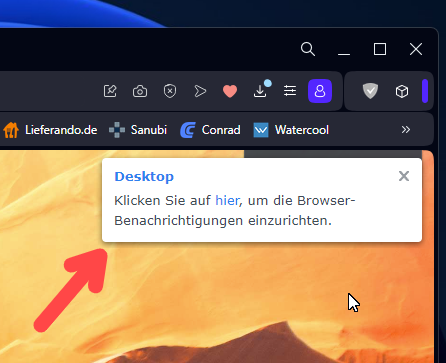
Task: Minimize the browser window
Action: 344,50
